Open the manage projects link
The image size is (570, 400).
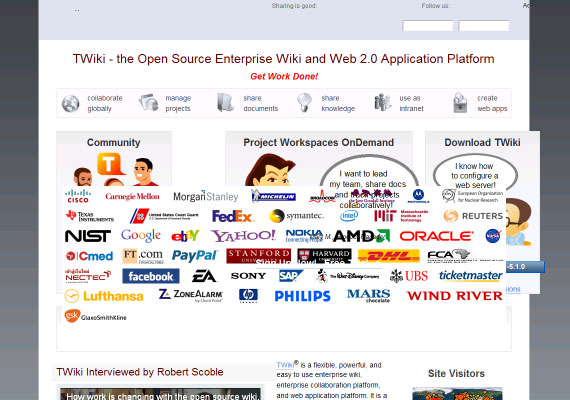click(178, 103)
